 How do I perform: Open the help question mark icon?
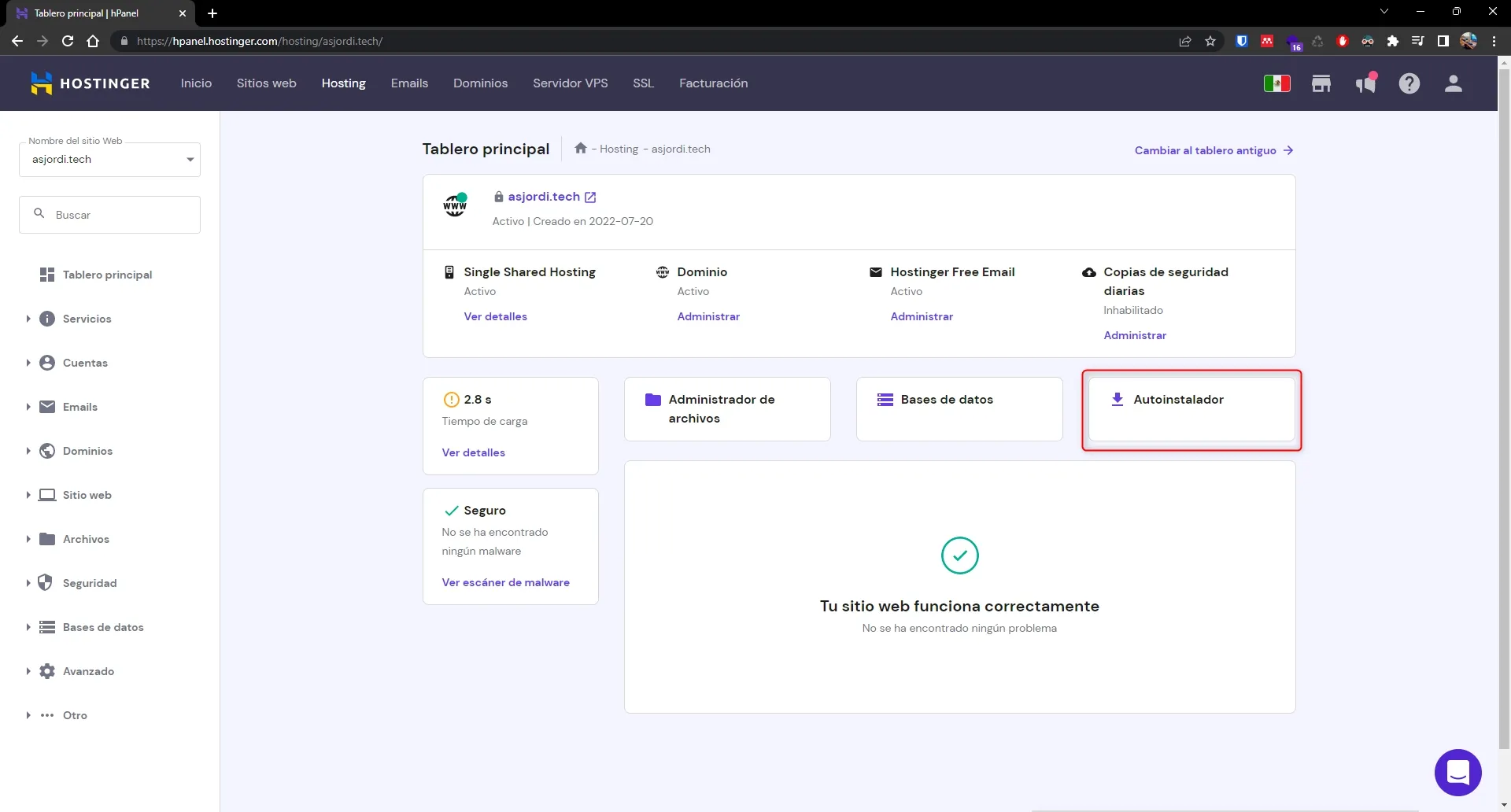click(x=1409, y=83)
